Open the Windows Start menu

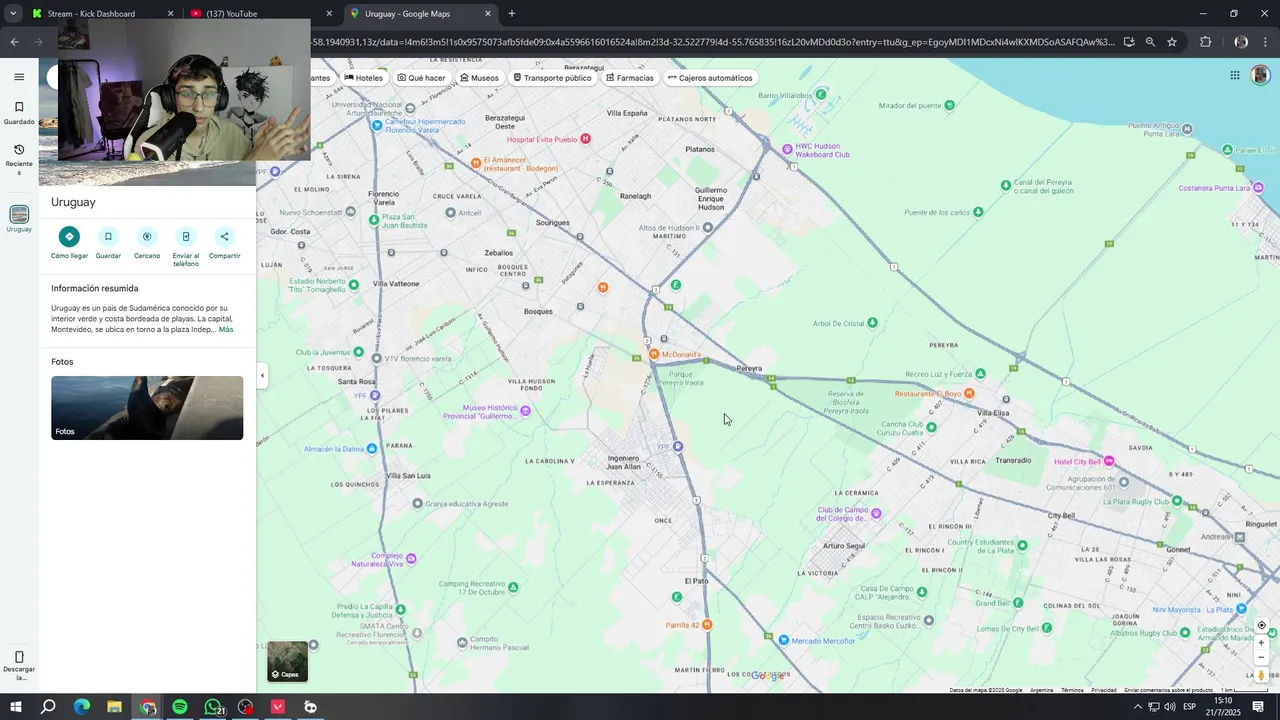16,707
